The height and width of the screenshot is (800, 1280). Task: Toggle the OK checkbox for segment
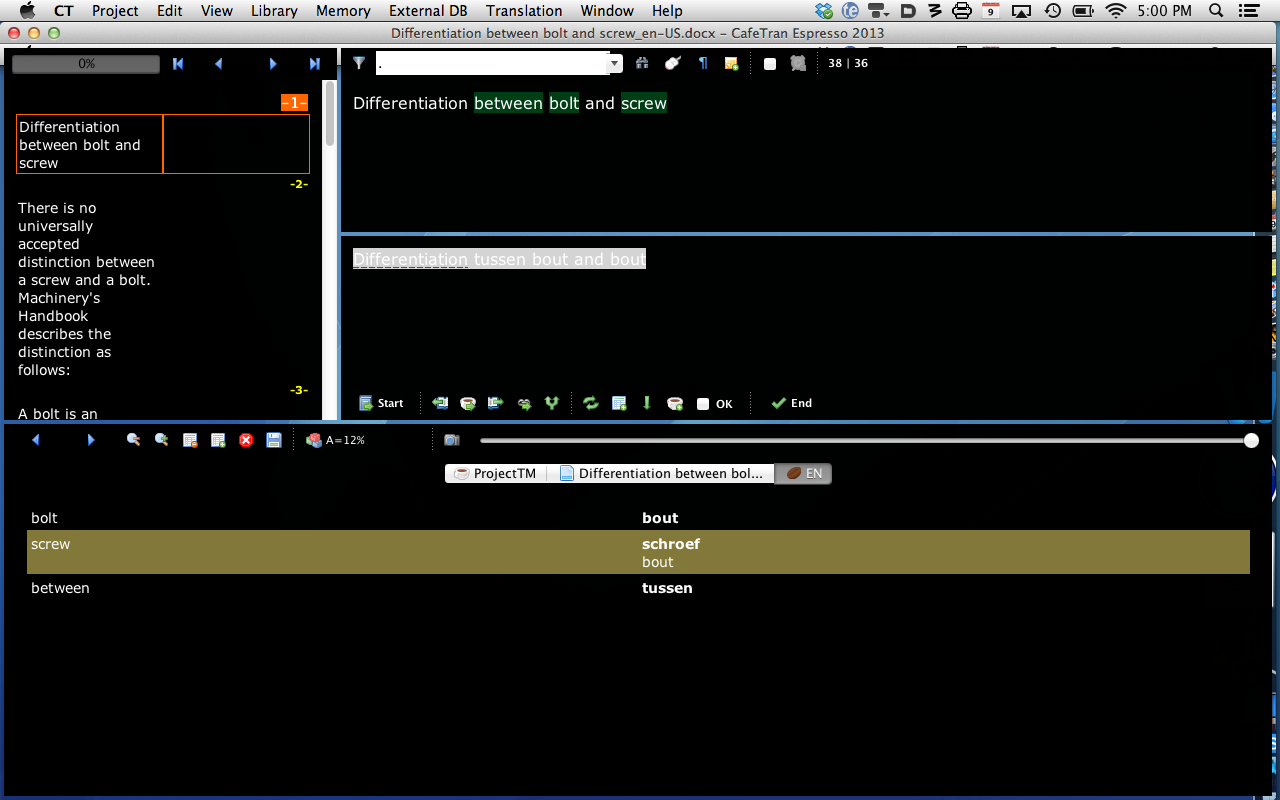point(703,404)
